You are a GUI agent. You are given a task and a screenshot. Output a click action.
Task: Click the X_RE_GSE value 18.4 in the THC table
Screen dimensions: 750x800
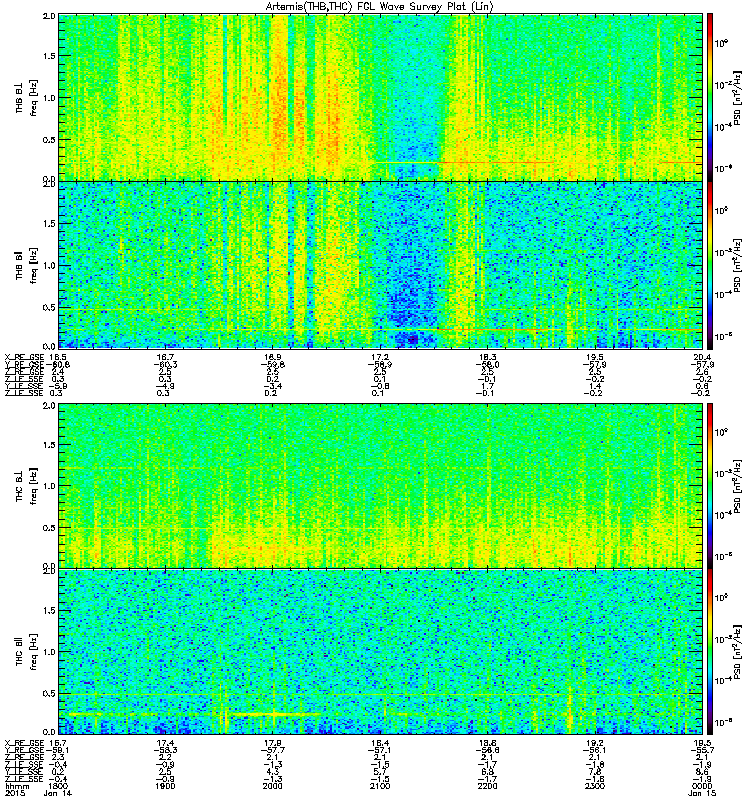pos(380,743)
